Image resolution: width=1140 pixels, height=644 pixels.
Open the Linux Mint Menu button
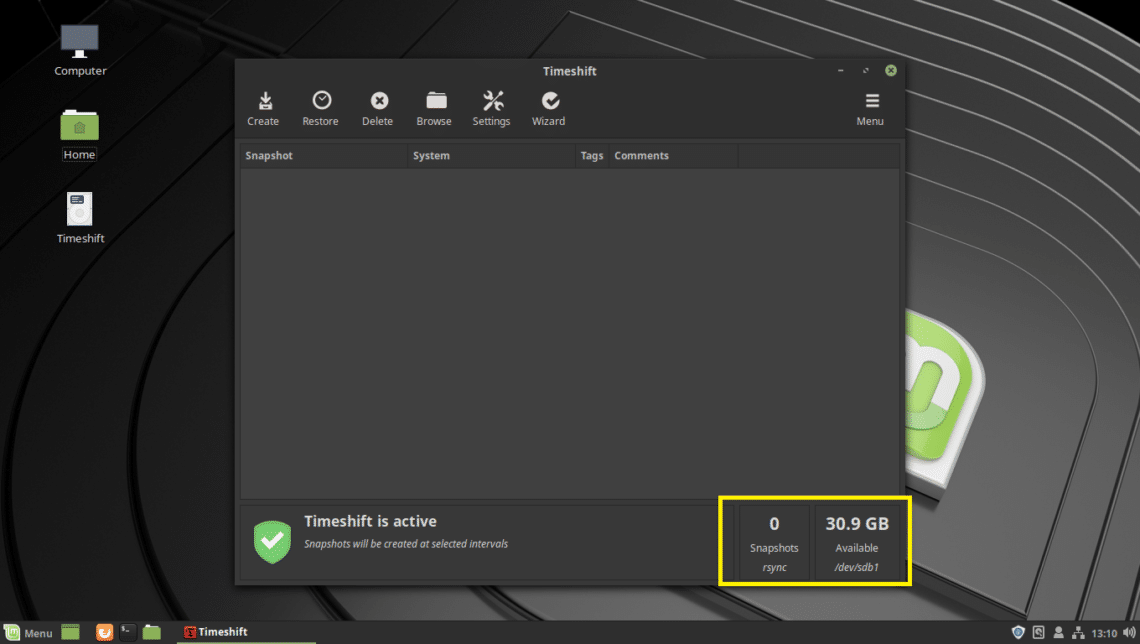coord(28,632)
